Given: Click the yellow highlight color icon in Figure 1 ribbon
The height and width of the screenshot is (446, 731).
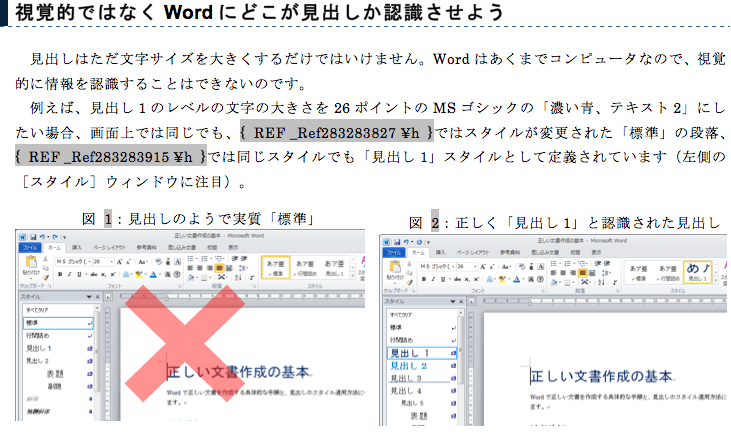Looking at the screenshot, I should tap(139, 274).
